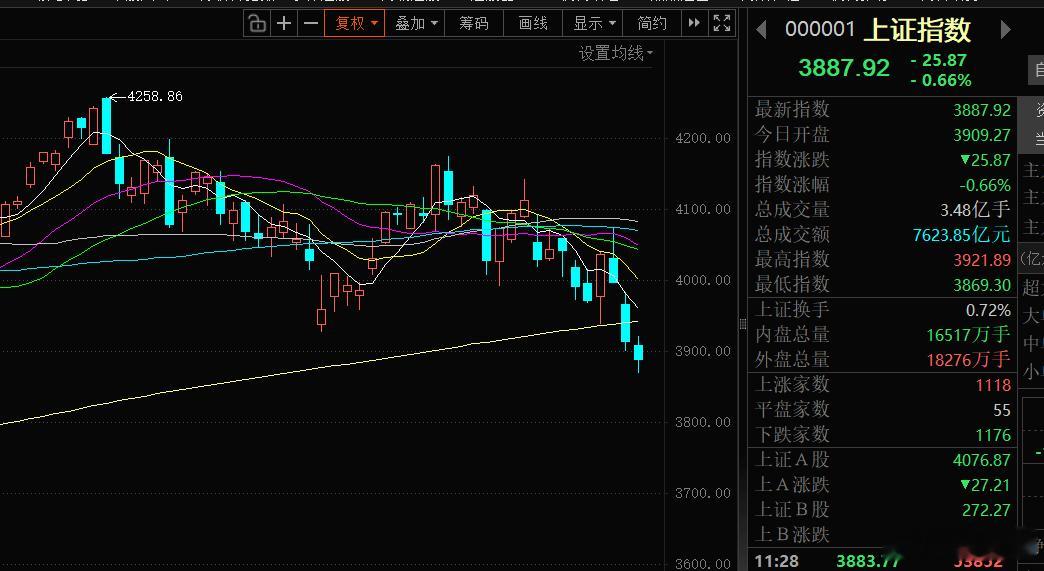Toggle fullscreen chart expand icon
Viewport: 1044px width, 571px height.
coord(722,24)
